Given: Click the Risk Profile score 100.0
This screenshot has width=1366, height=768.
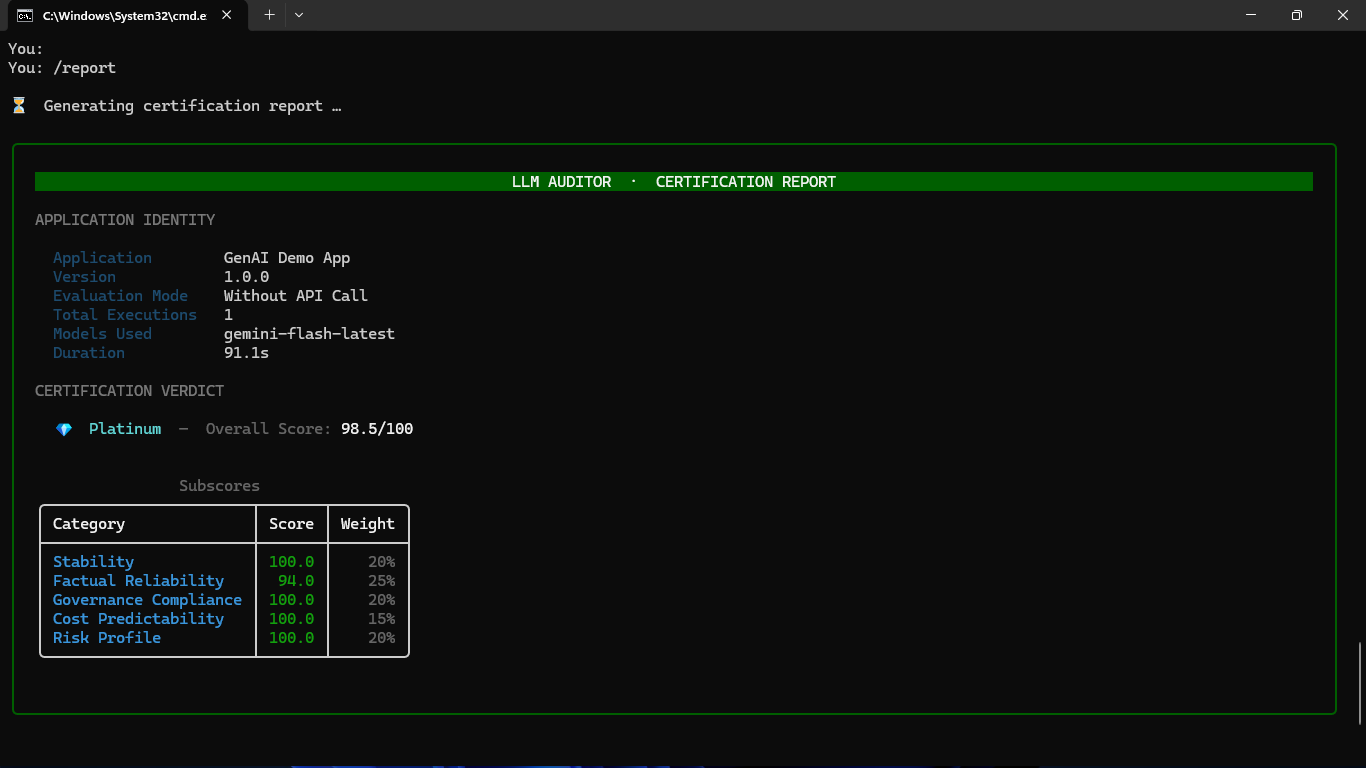Looking at the screenshot, I should coord(291,638).
